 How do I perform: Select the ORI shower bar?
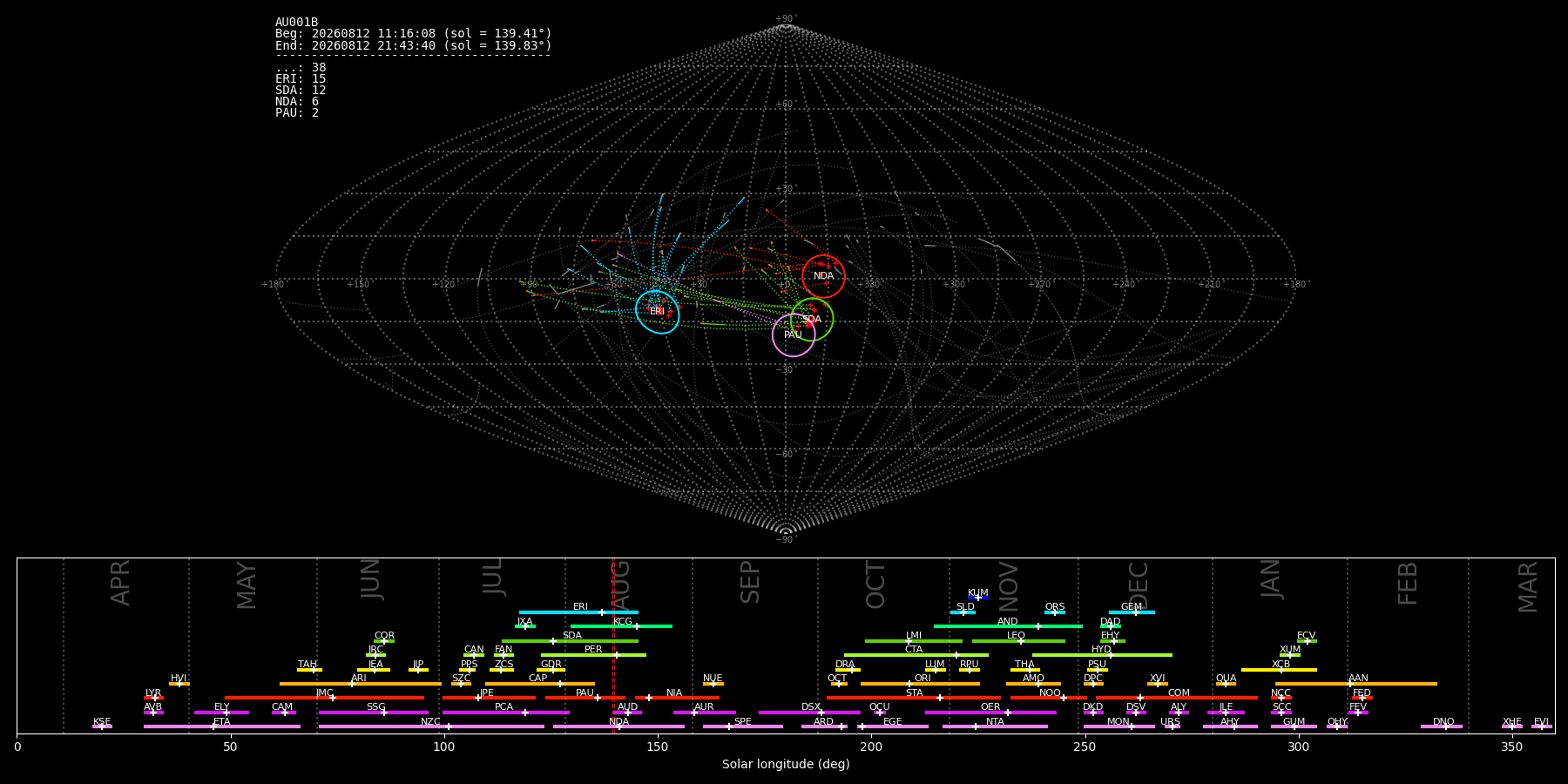[x=920, y=684]
